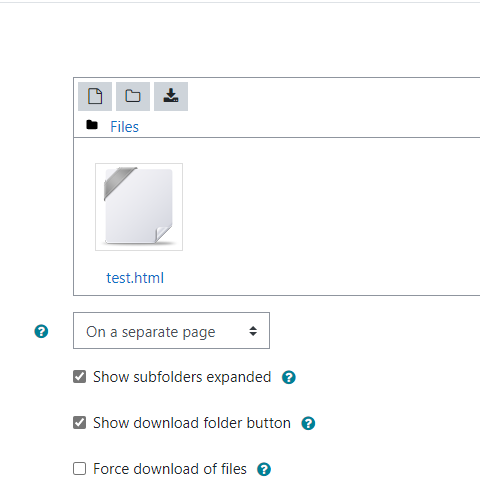This screenshot has width=480, height=503.
Task: Open help for Show download folder button
Action: point(308,423)
